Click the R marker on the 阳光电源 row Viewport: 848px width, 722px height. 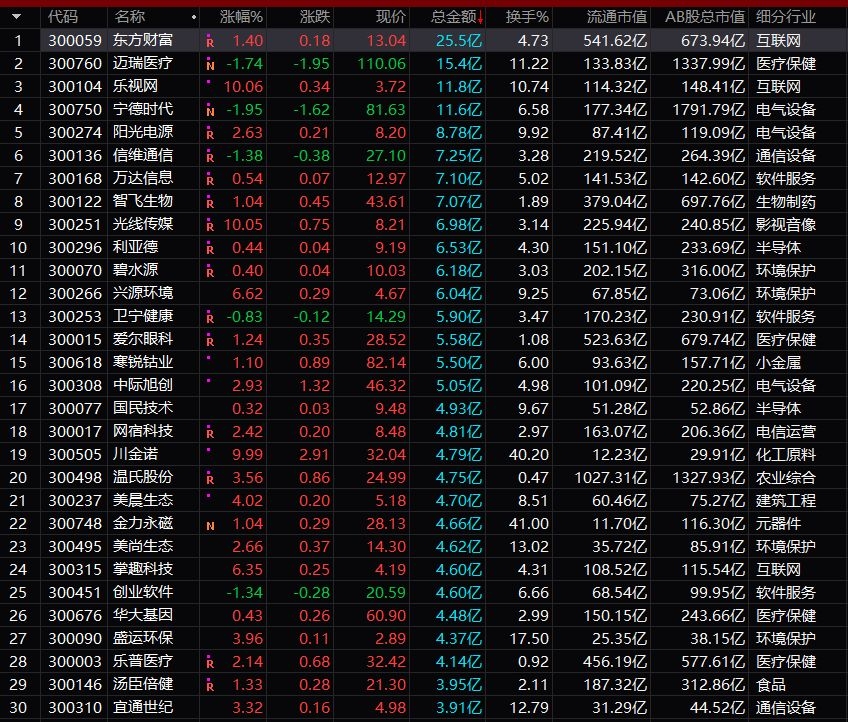210,134
